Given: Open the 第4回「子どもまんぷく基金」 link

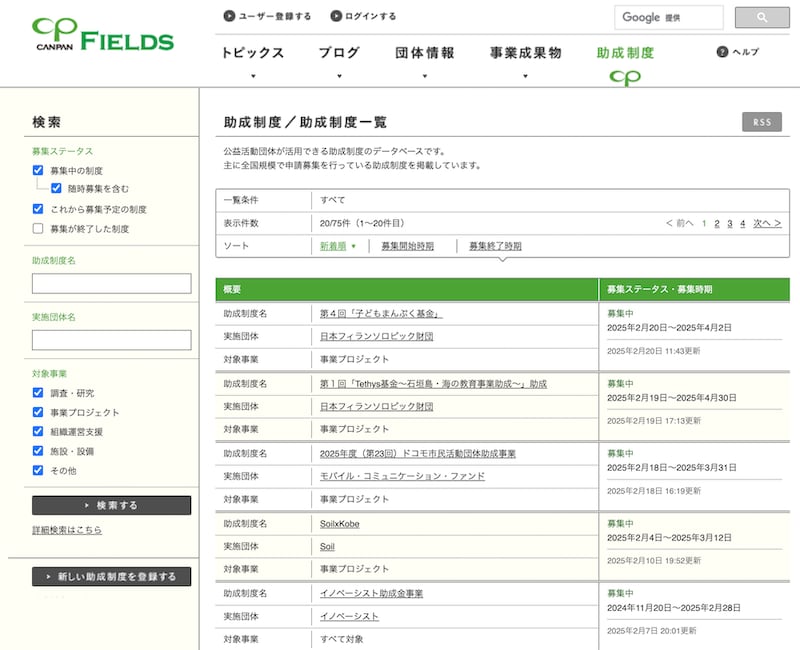Looking at the screenshot, I should click(381, 313).
